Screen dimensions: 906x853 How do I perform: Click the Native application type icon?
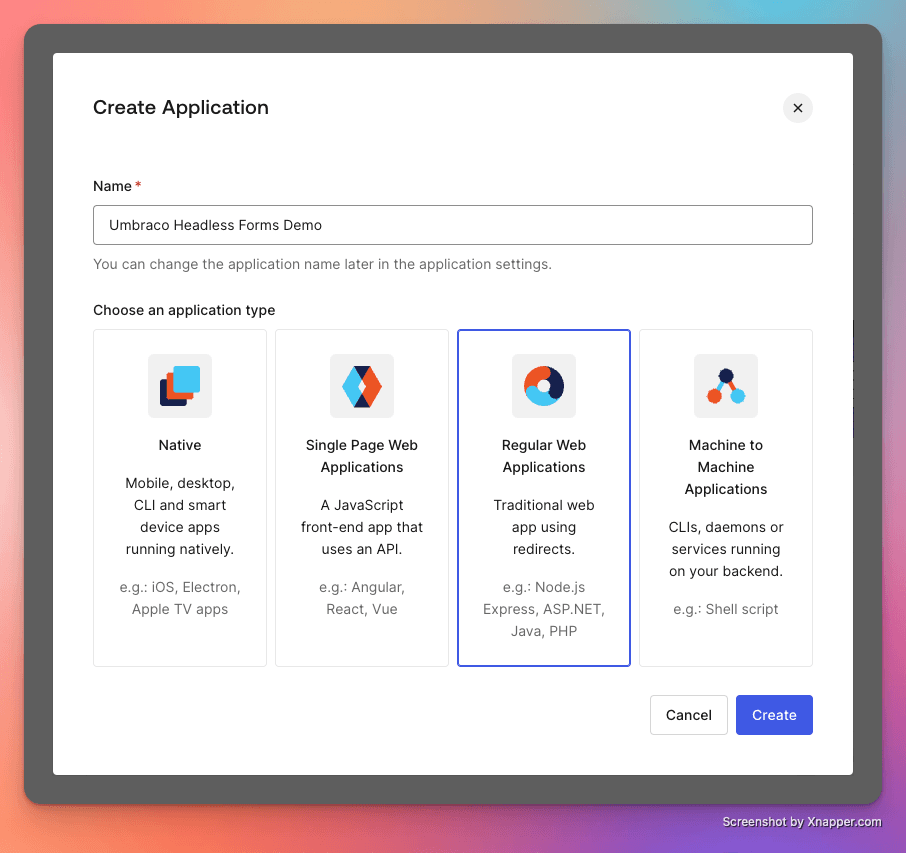pyautogui.click(x=179, y=386)
